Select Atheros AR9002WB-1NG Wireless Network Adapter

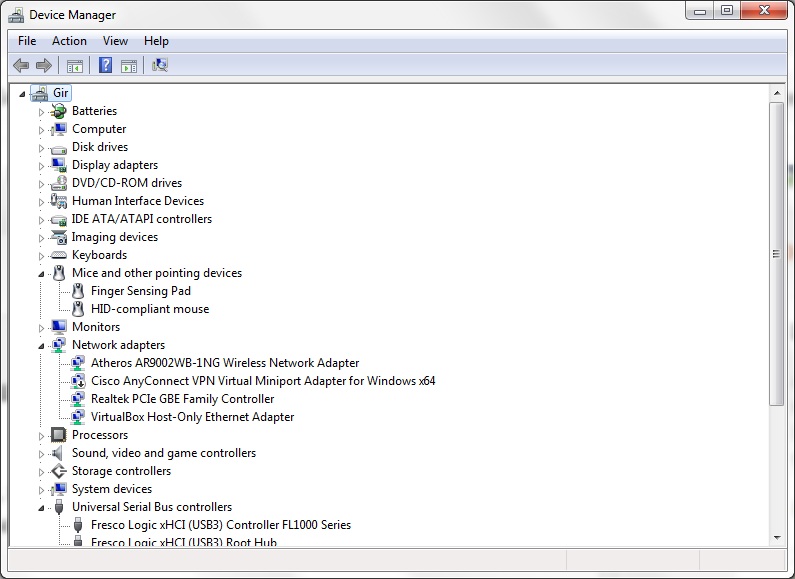point(225,363)
